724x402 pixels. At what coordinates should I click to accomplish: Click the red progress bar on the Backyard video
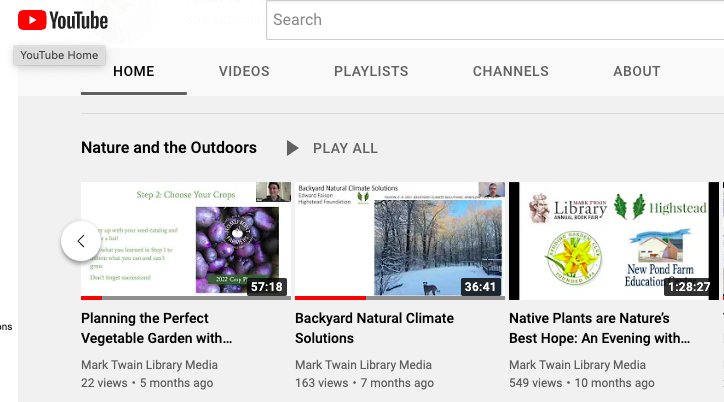330,298
